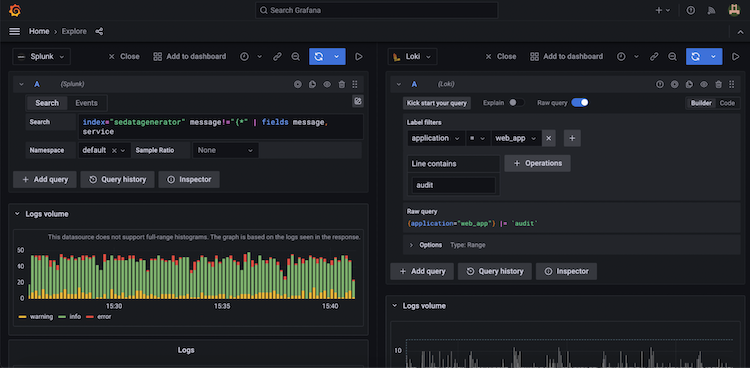Duplicate Loki query A
750x368 pixels.
tap(689, 84)
